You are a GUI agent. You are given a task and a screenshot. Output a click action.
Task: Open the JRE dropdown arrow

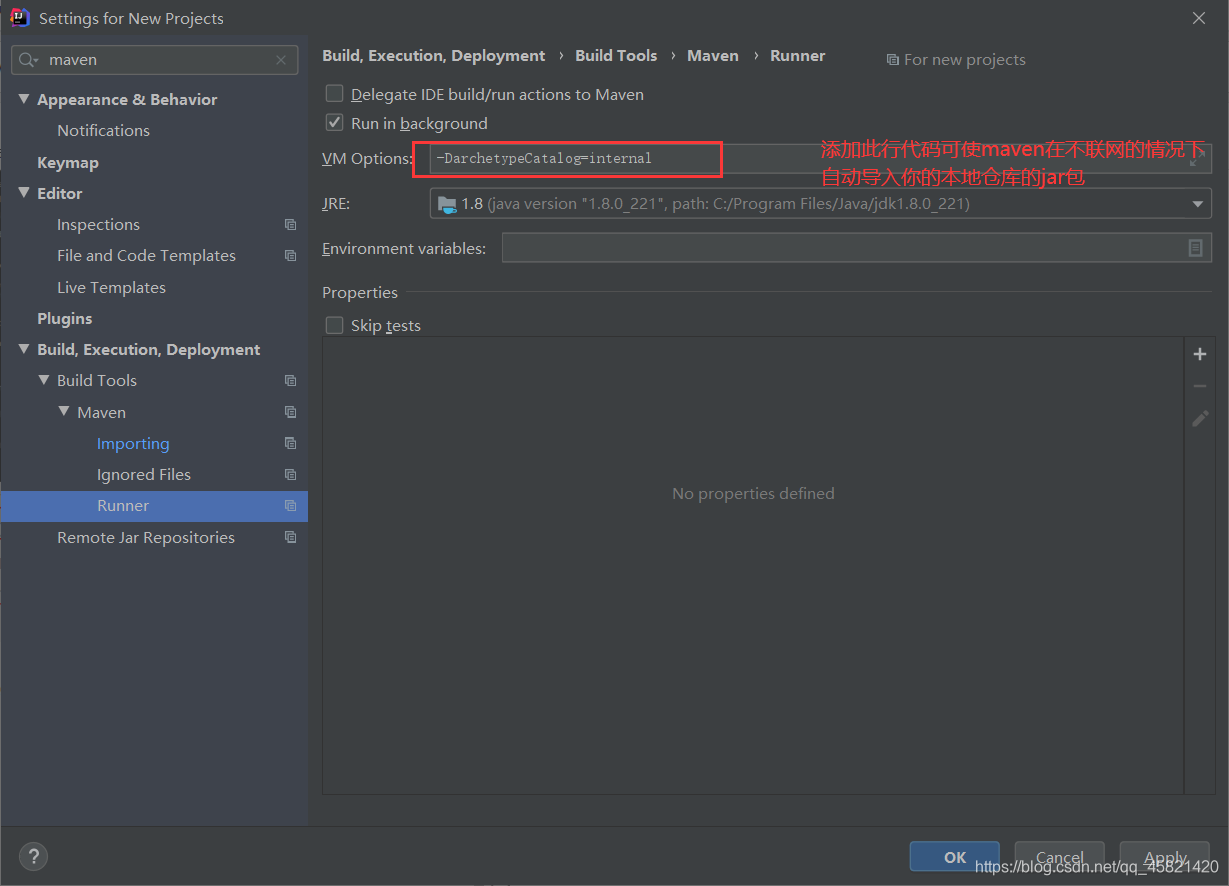coord(1198,204)
